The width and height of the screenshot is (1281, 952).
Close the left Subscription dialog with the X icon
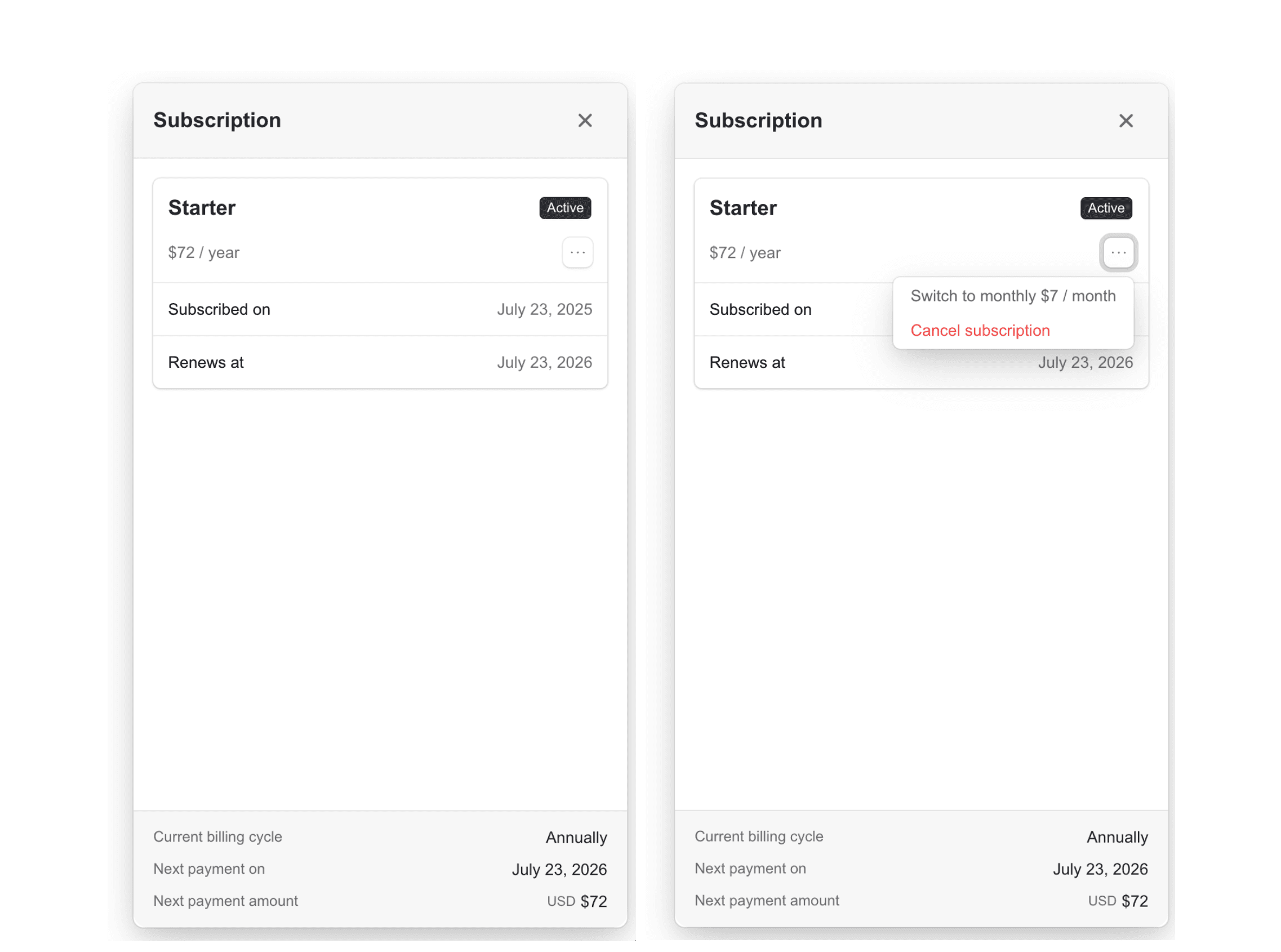(585, 120)
